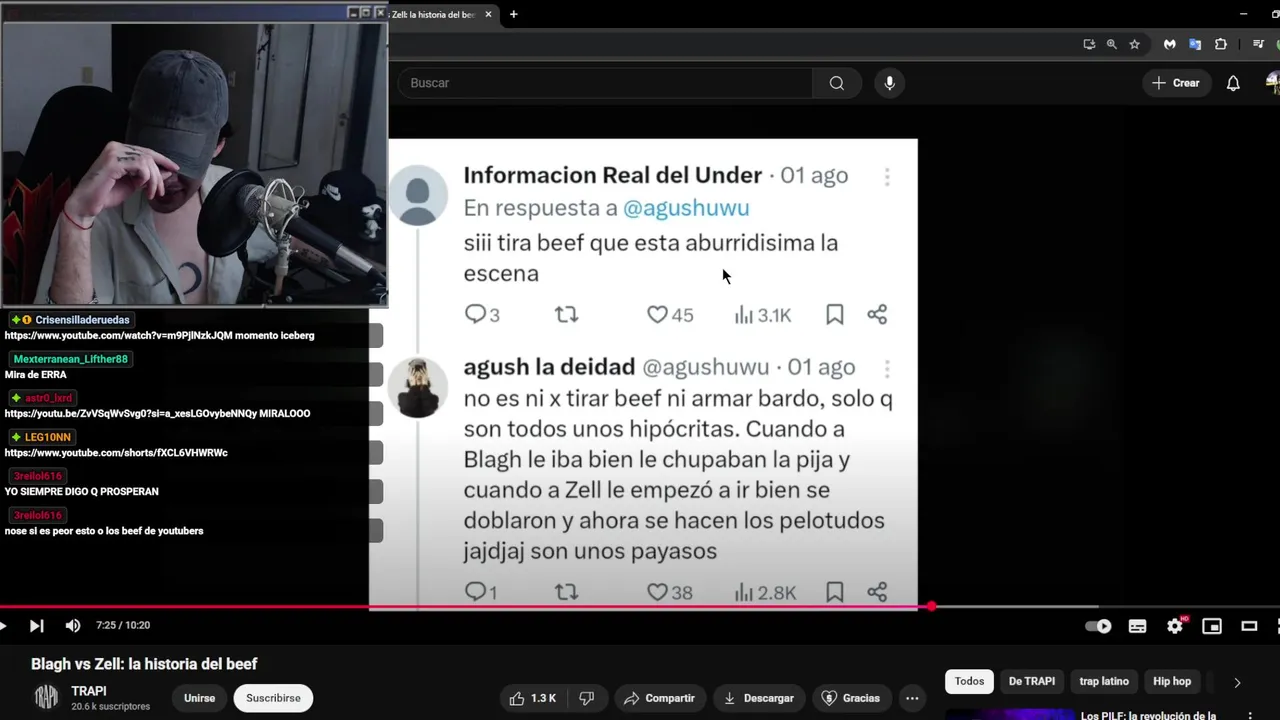Screen dimensions: 1280x720
Task: Enable theater mode view
Action: click(1249, 626)
